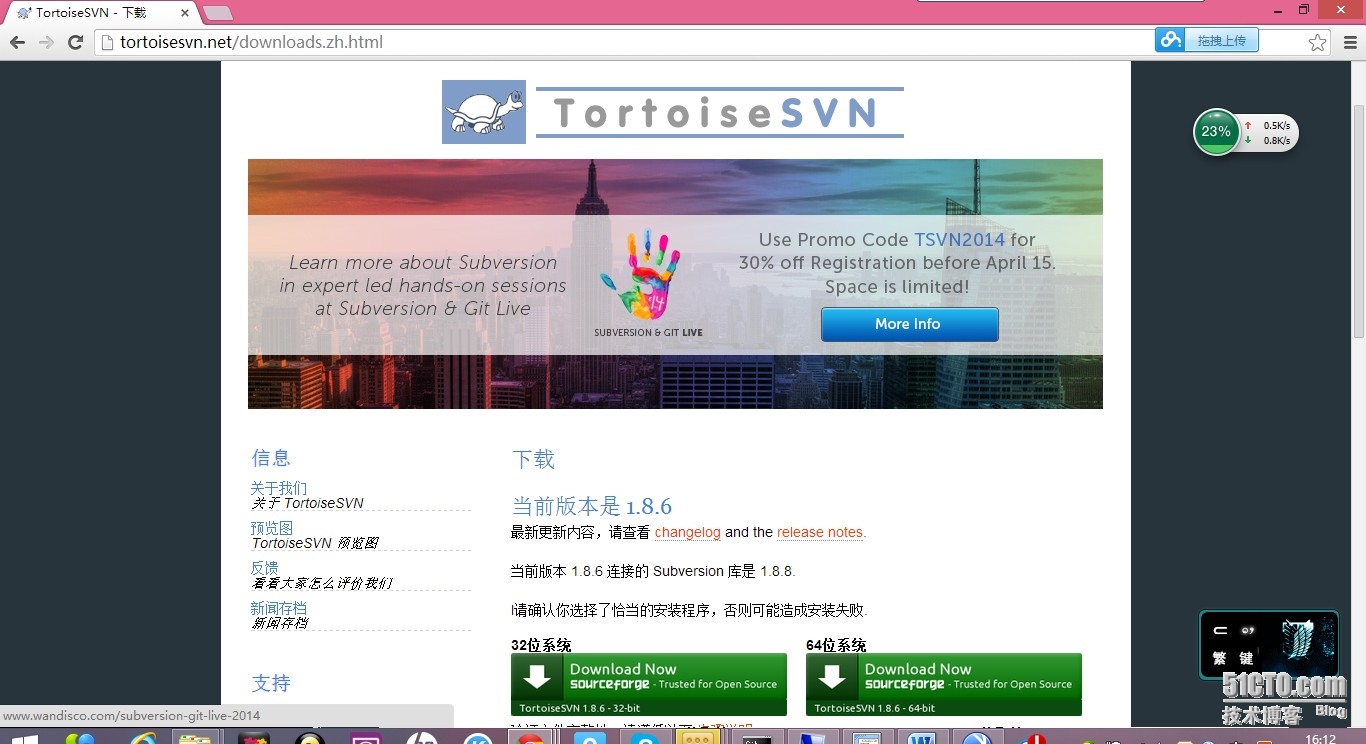Click the 64位系统 label
Image resolution: width=1366 pixels, height=744 pixels.
click(836, 645)
